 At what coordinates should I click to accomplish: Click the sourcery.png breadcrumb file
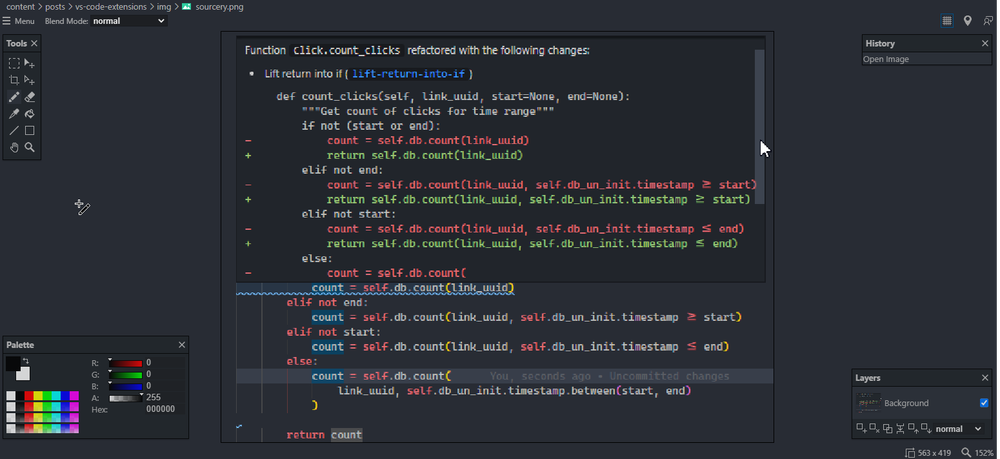pyautogui.click(x=219, y=7)
